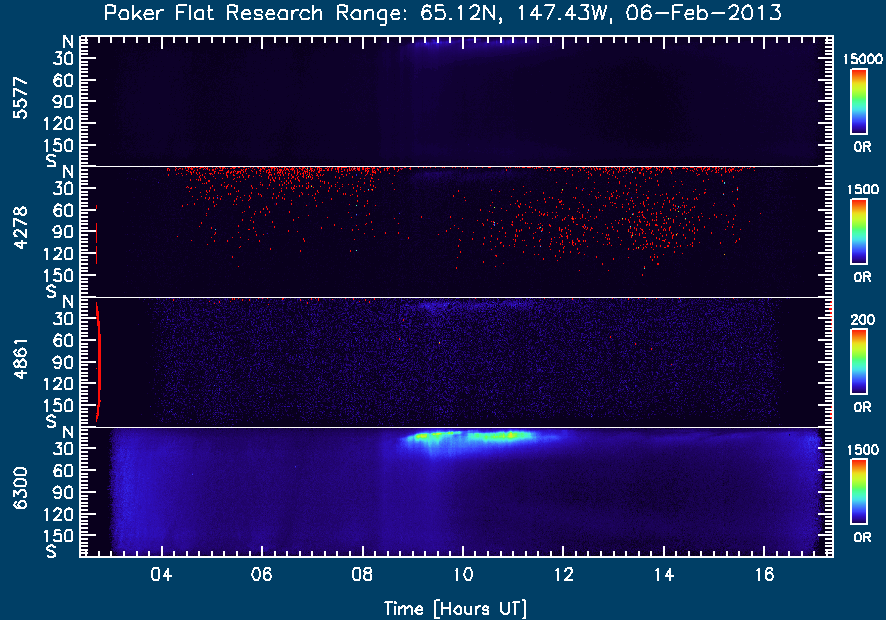The width and height of the screenshot is (886, 620).
Task: Click the N label of the 4278 panel
Action: (x=68, y=172)
